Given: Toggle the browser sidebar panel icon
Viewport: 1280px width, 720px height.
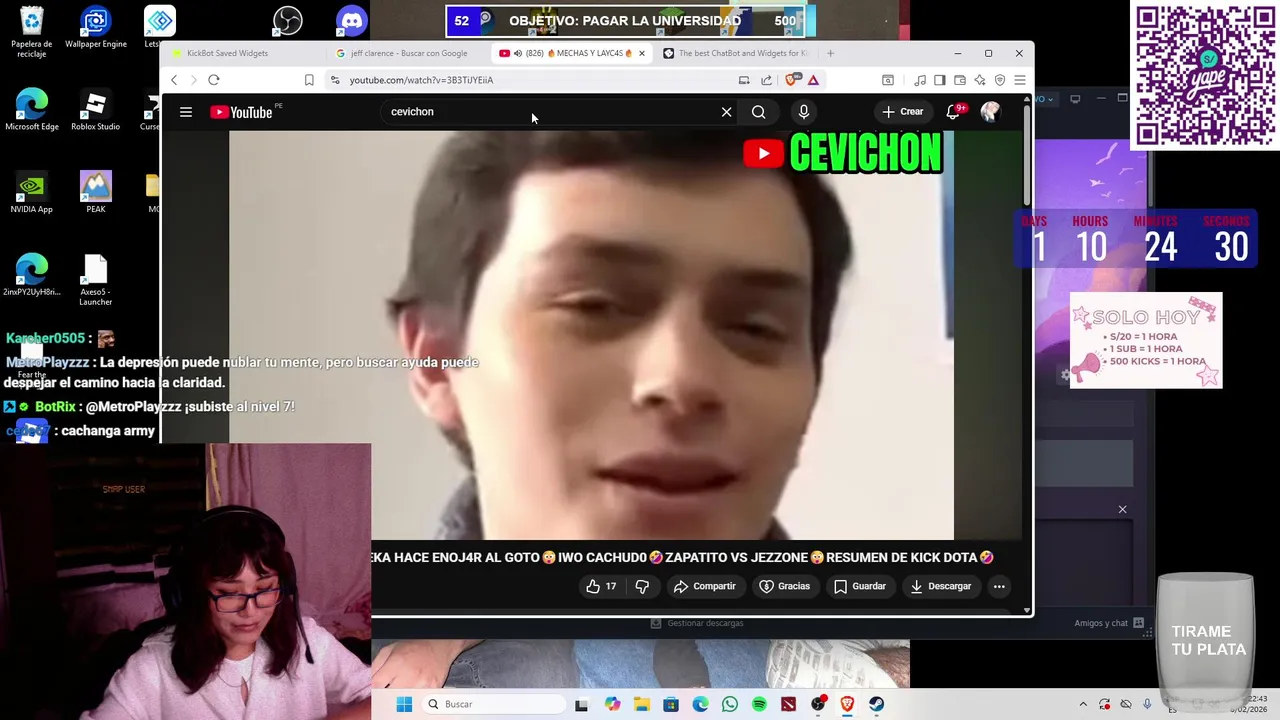Looking at the screenshot, I should [939, 80].
